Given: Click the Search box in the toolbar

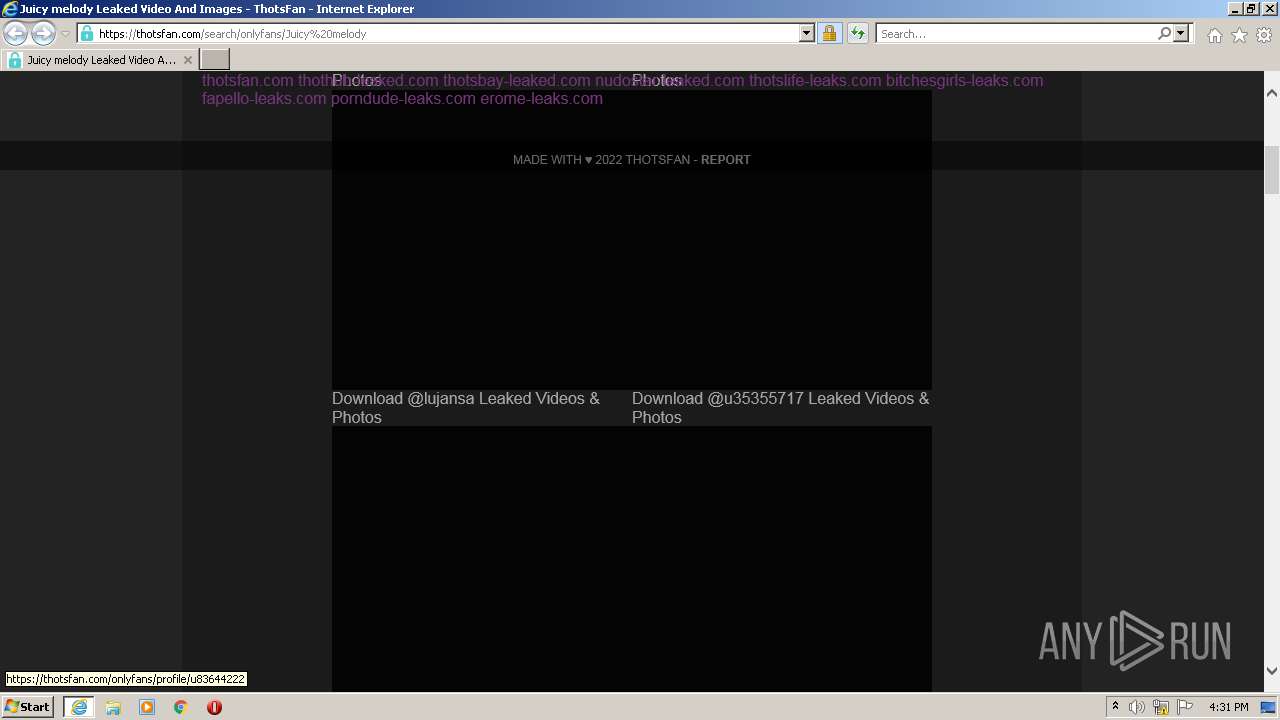Looking at the screenshot, I should 1015,33.
